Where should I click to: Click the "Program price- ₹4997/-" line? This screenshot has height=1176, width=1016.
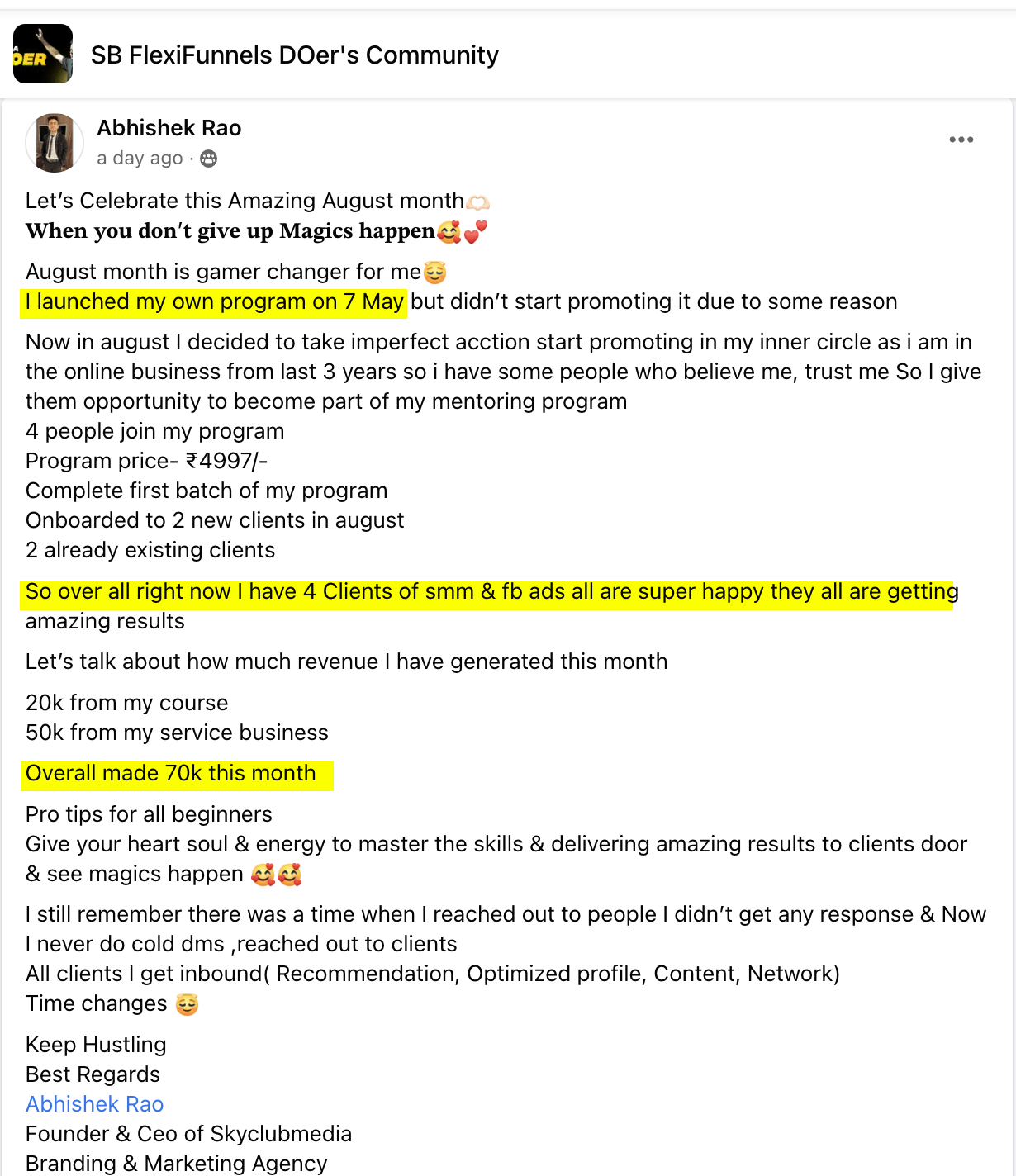click(x=147, y=461)
